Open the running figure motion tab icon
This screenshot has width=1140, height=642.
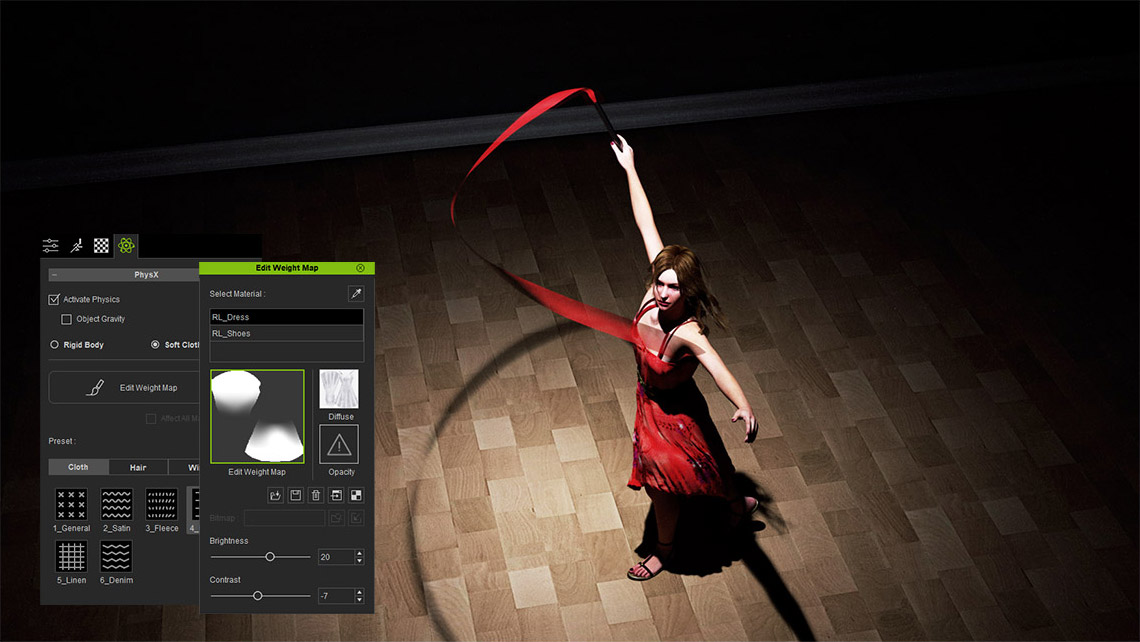tap(76, 246)
